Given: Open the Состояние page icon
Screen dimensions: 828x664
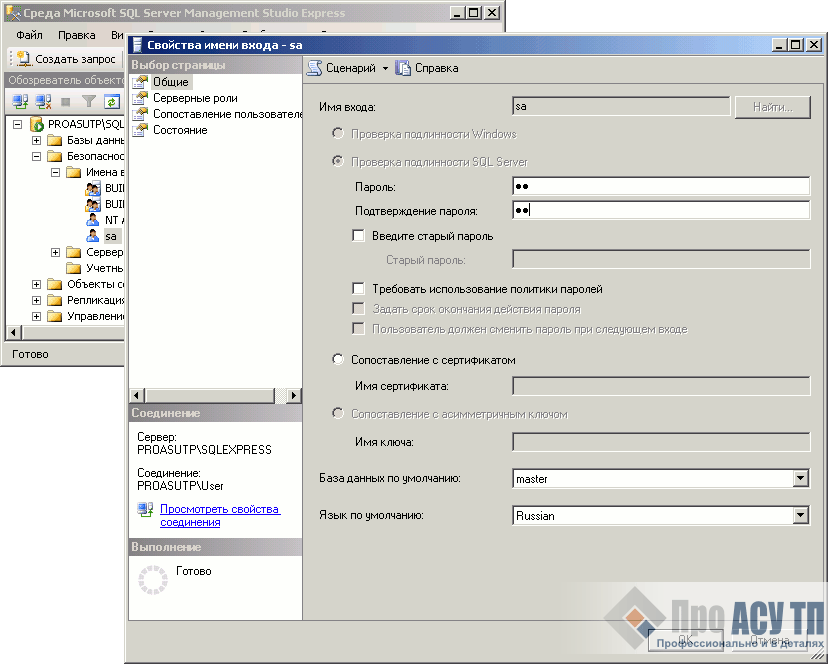Looking at the screenshot, I should pos(140,130).
